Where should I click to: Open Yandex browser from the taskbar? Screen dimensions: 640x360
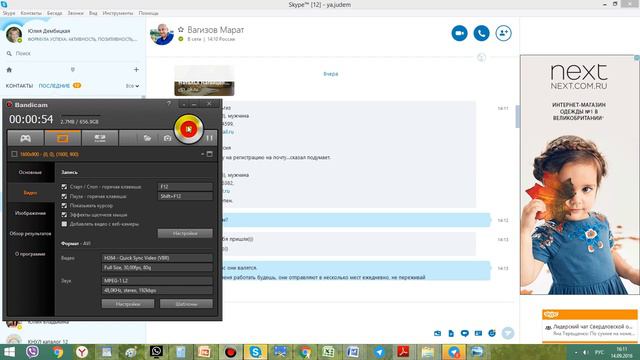82,352
